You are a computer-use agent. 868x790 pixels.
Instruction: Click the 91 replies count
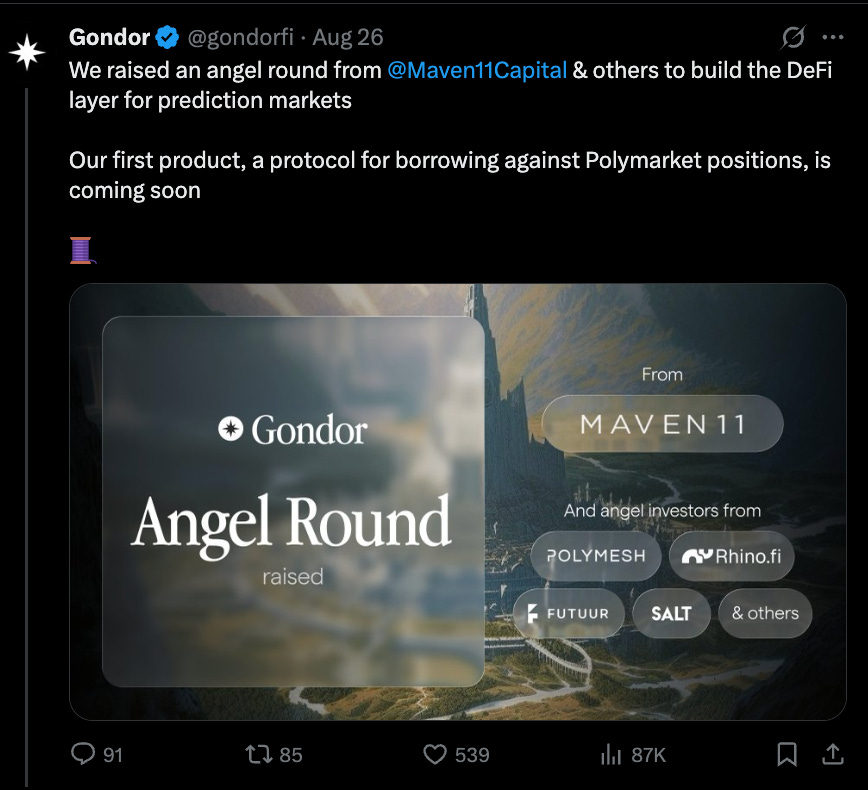tap(112, 755)
